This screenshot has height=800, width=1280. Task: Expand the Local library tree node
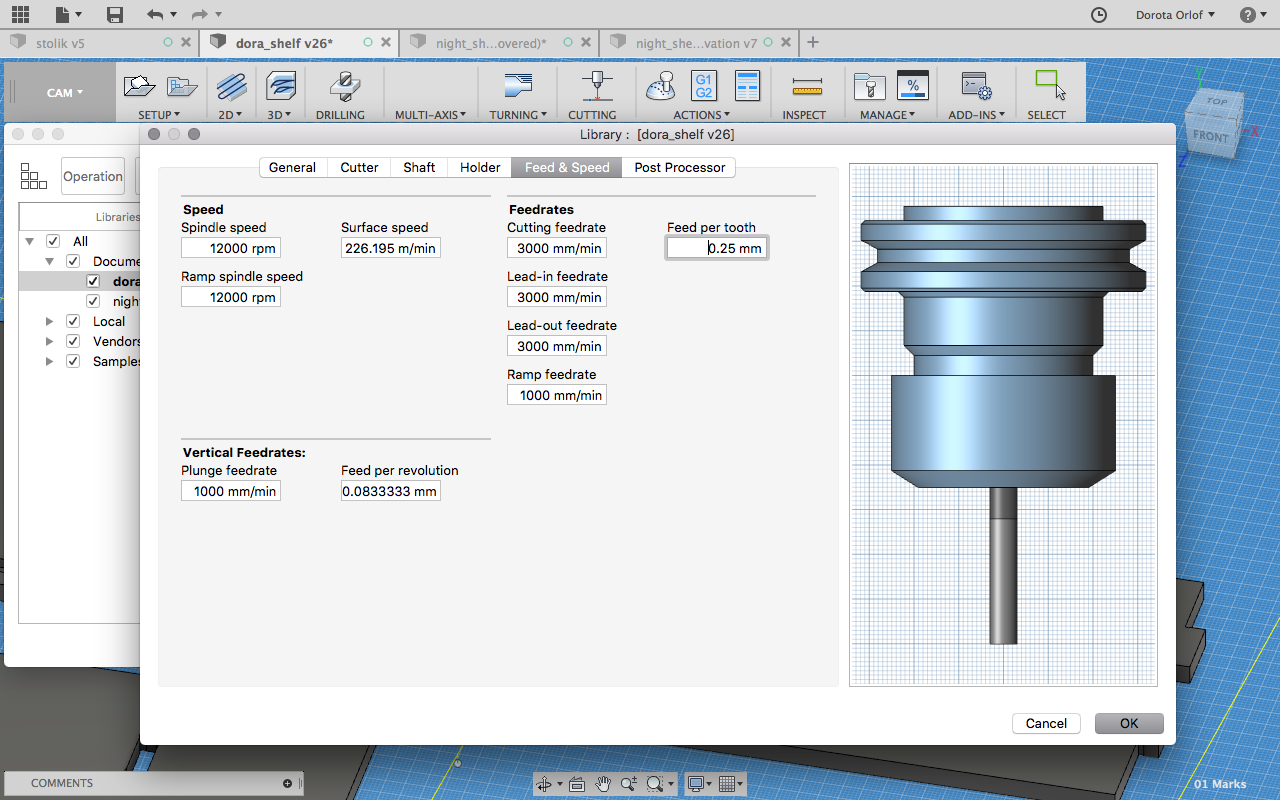tap(49, 321)
